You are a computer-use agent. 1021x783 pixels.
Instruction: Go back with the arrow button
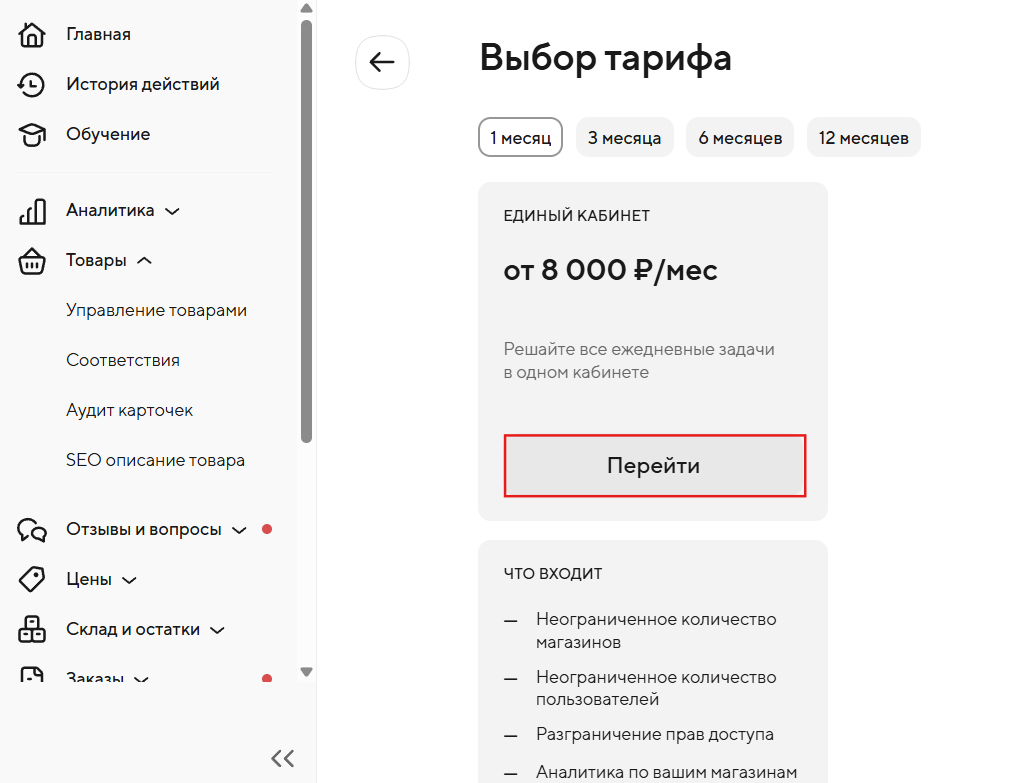[382, 63]
